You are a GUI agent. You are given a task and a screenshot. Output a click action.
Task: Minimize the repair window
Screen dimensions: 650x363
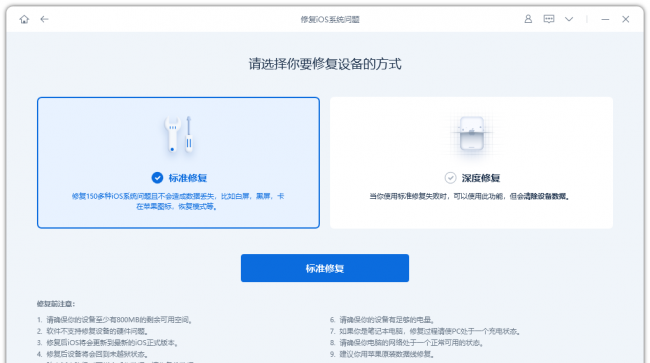pyautogui.click(x=605, y=19)
